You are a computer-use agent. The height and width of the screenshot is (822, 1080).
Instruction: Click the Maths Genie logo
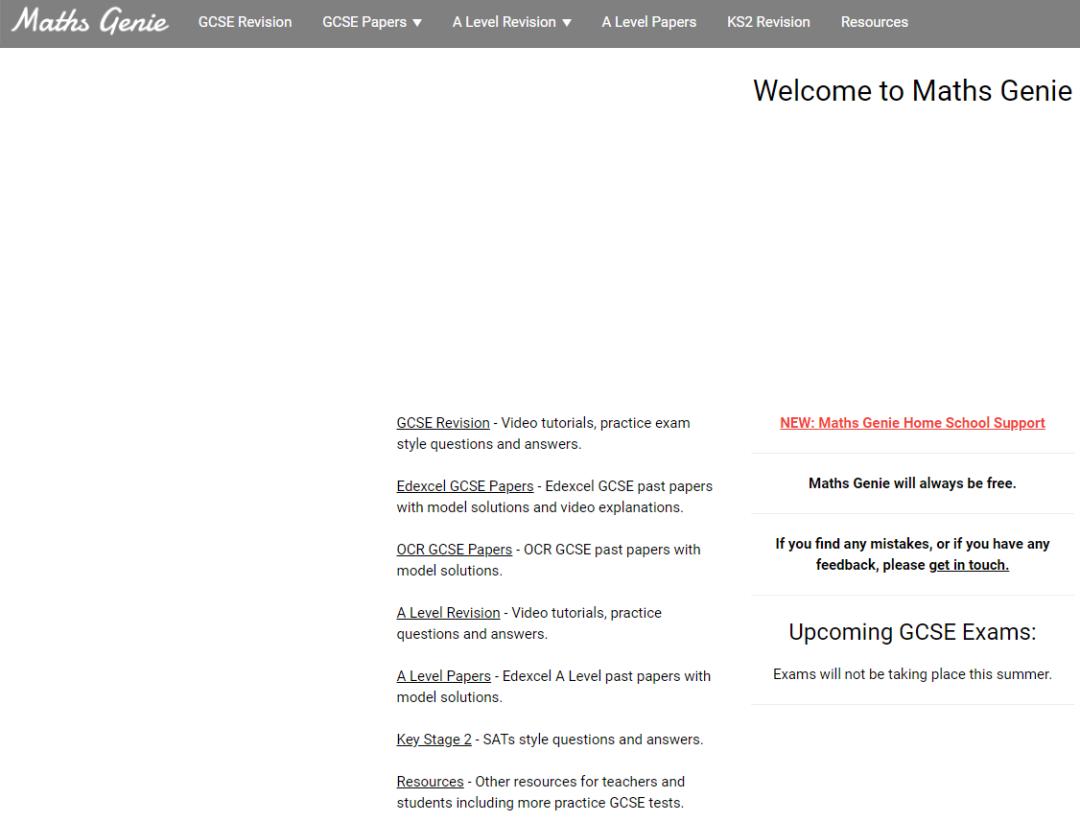click(x=90, y=21)
